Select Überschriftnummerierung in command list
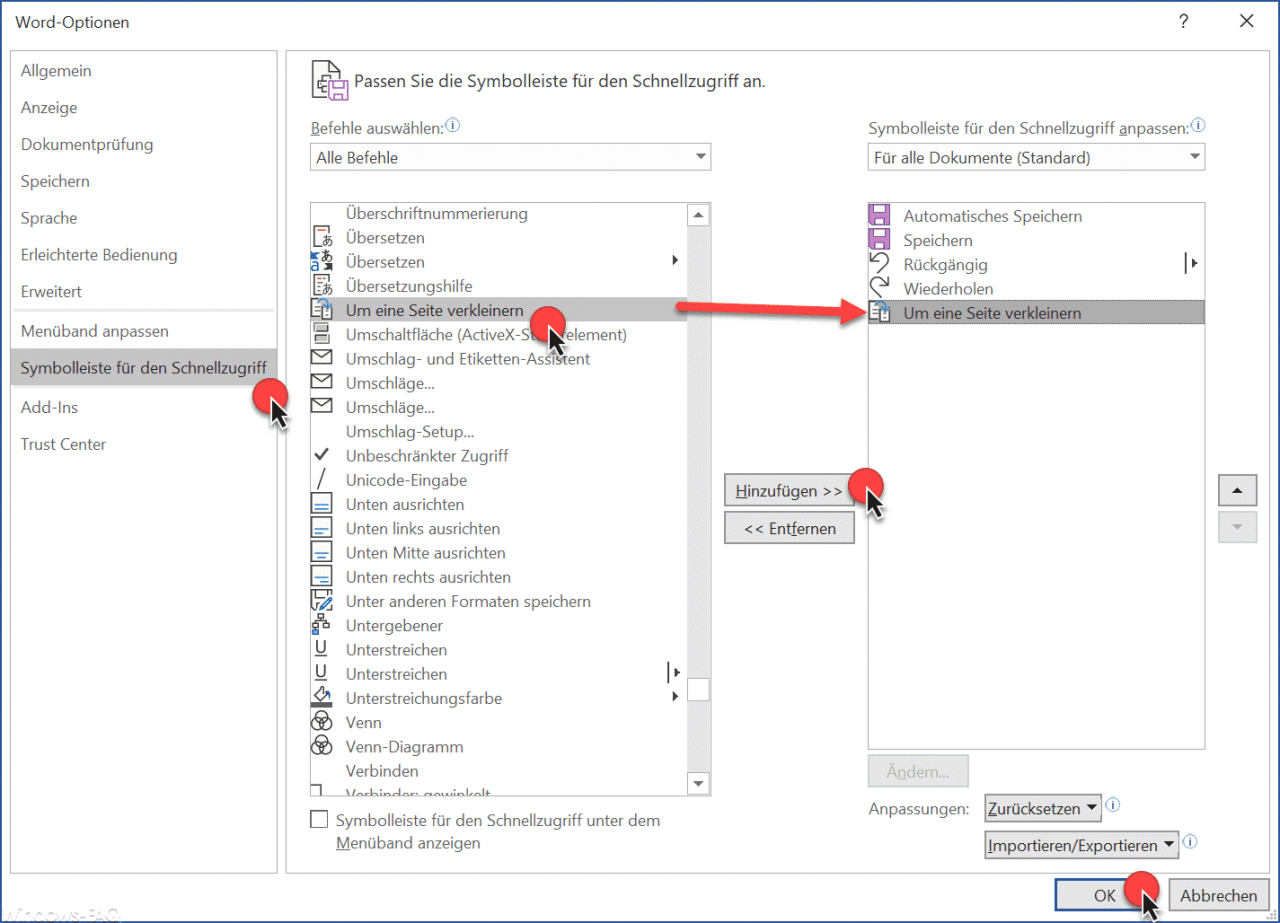Screen dimensions: 1280x923 (x=499, y=213)
